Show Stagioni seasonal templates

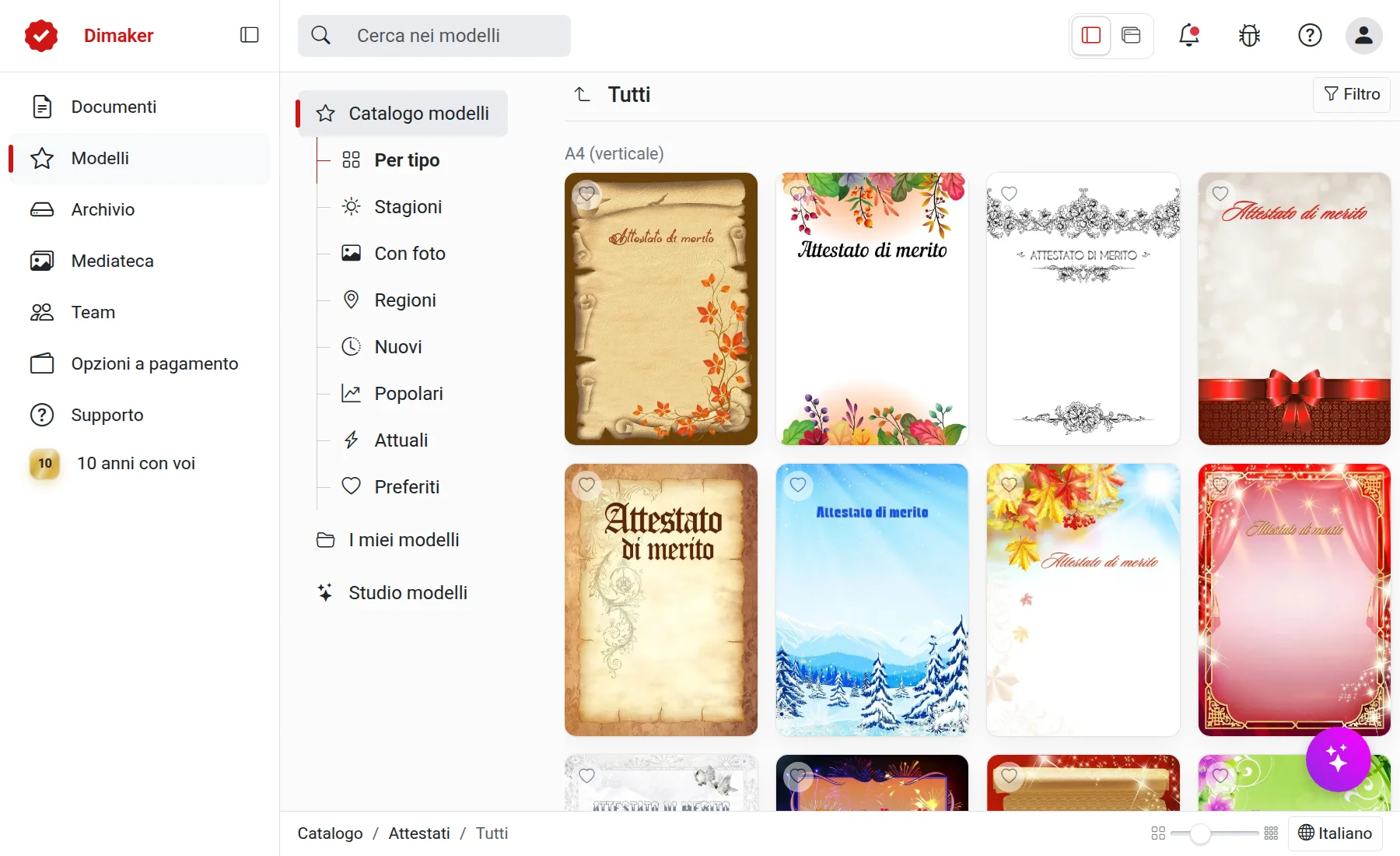coord(408,207)
